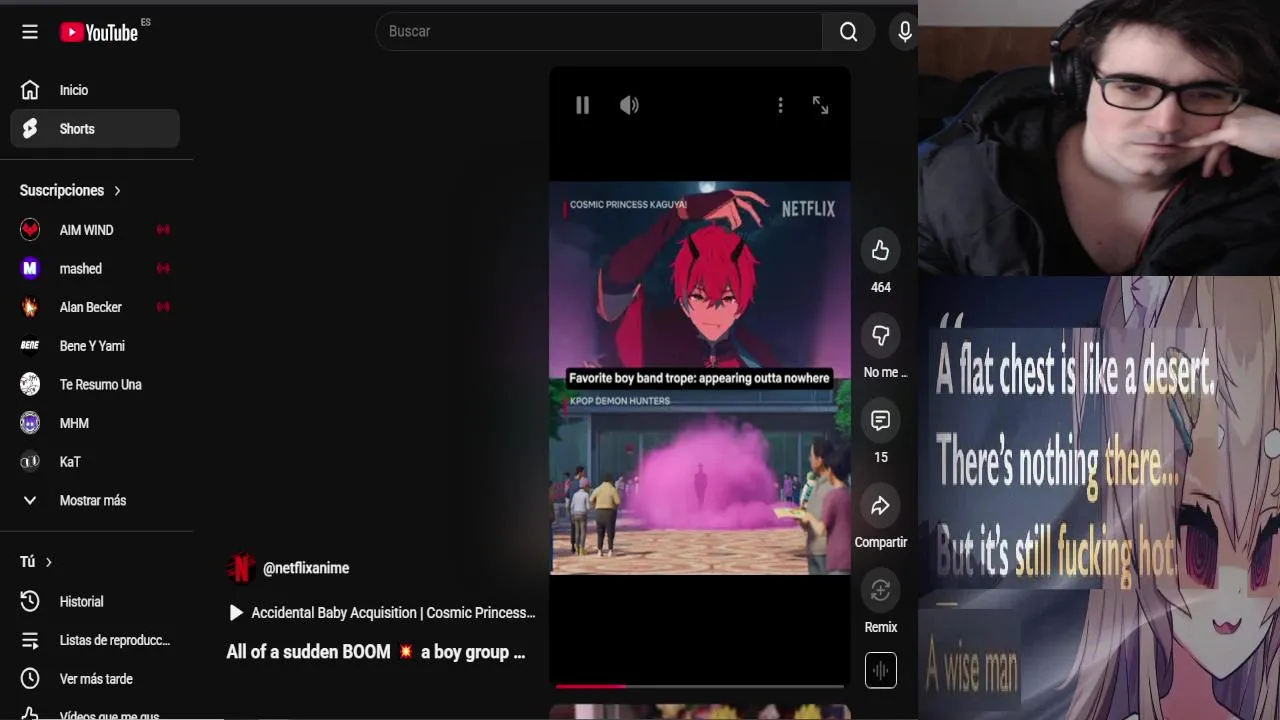1280x720 pixels.
Task: Expand the Short to fullscreen
Action: (820, 105)
